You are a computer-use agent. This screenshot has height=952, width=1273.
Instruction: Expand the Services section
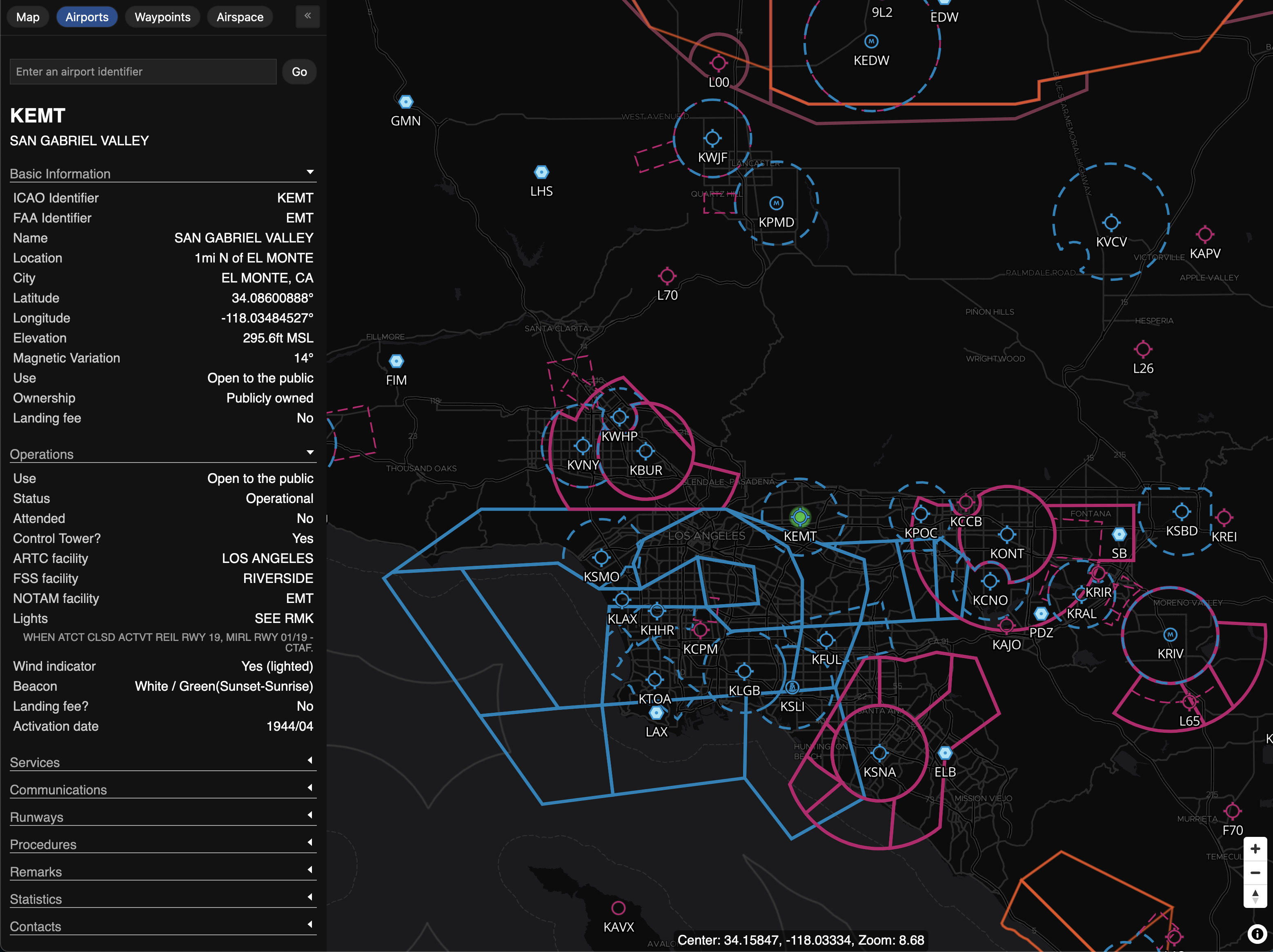click(x=163, y=762)
